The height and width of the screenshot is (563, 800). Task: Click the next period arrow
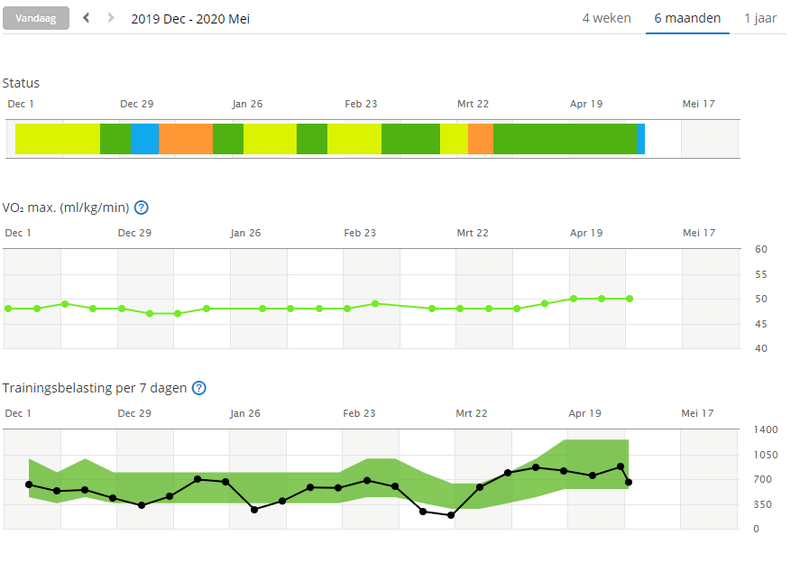point(111,18)
